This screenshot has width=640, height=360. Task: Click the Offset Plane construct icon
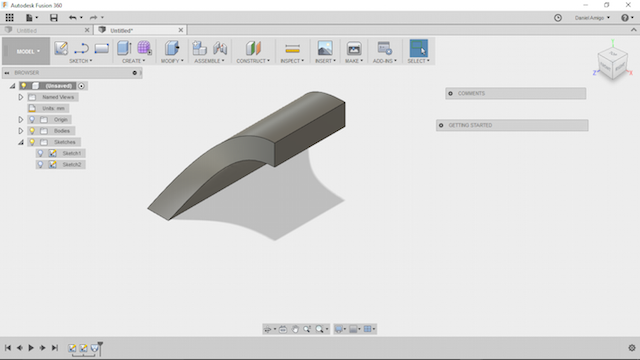(x=253, y=48)
